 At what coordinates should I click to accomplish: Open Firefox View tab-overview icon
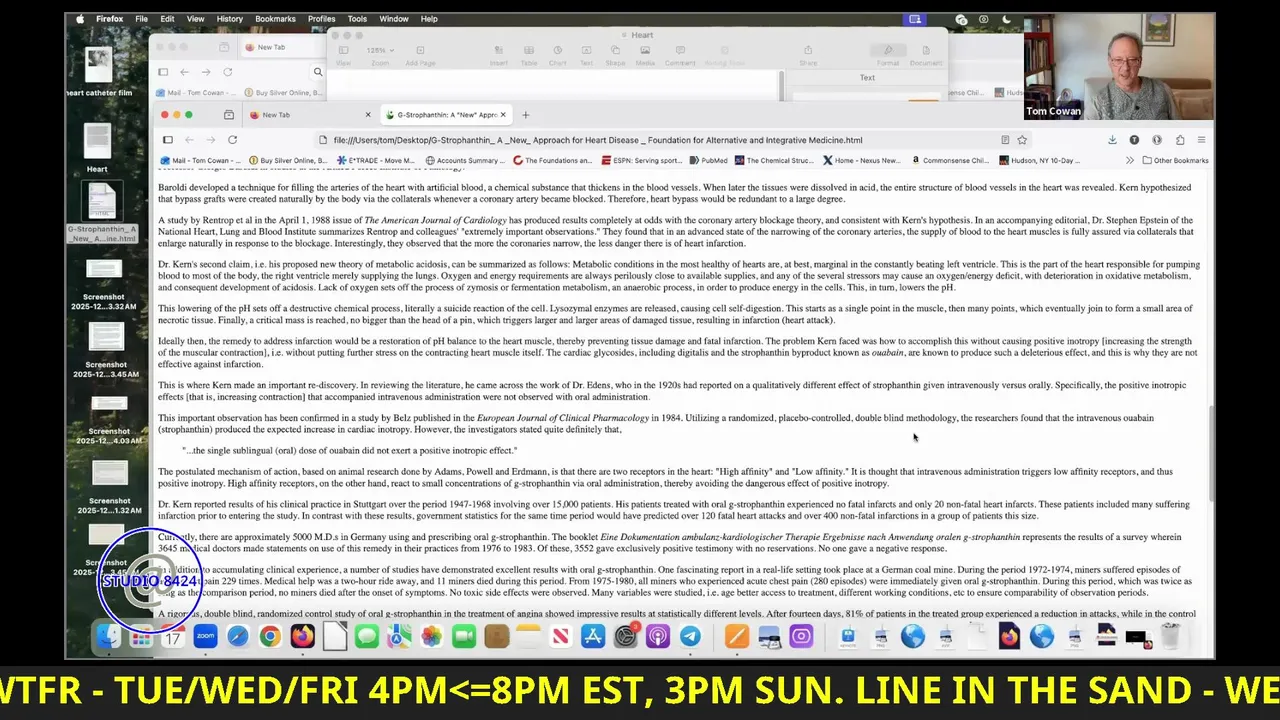coord(229,115)
